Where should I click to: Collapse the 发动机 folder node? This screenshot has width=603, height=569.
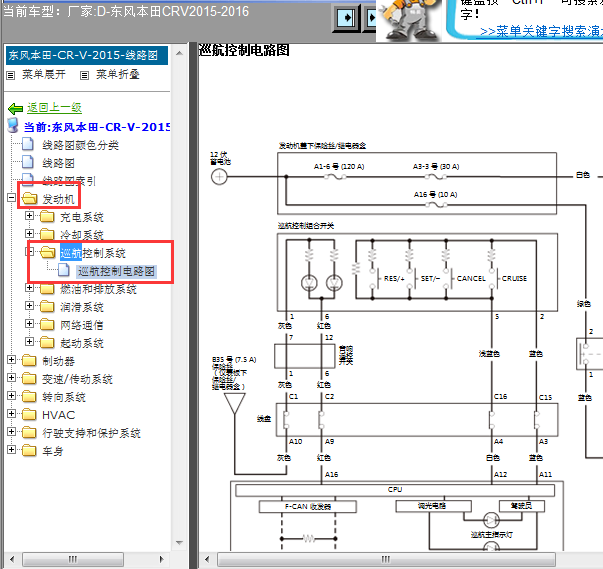tap(12, 198)
